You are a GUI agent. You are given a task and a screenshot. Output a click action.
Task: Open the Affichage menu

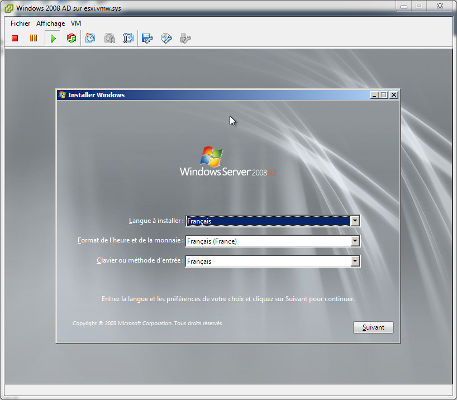coord(51,24)
